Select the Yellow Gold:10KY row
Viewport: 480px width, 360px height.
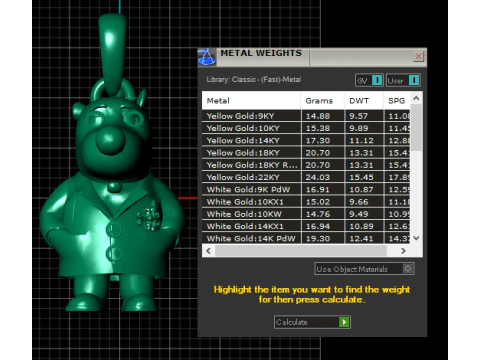(306, 128)
